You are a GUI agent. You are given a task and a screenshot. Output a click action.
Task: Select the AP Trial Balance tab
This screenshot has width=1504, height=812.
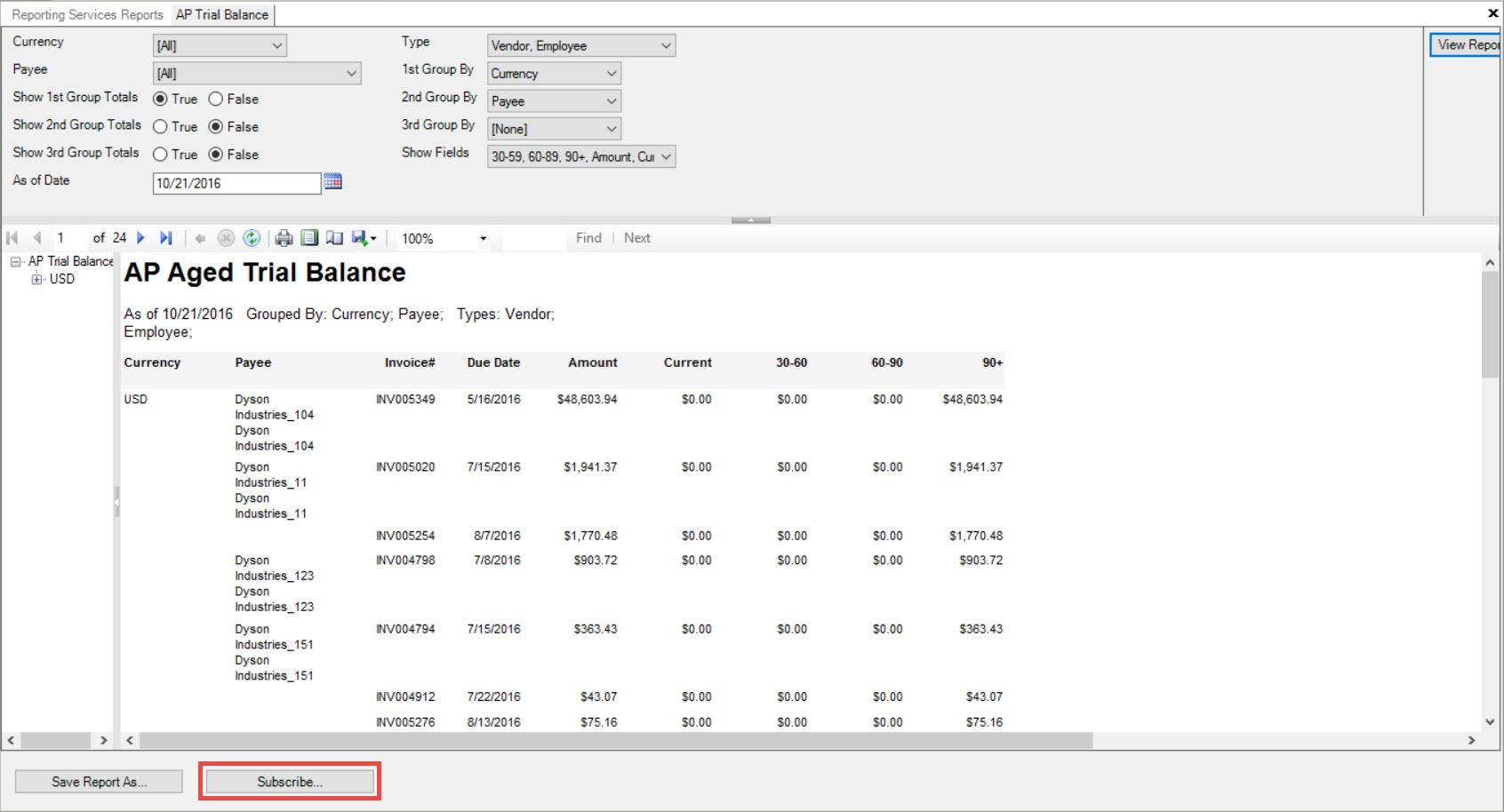222,14
